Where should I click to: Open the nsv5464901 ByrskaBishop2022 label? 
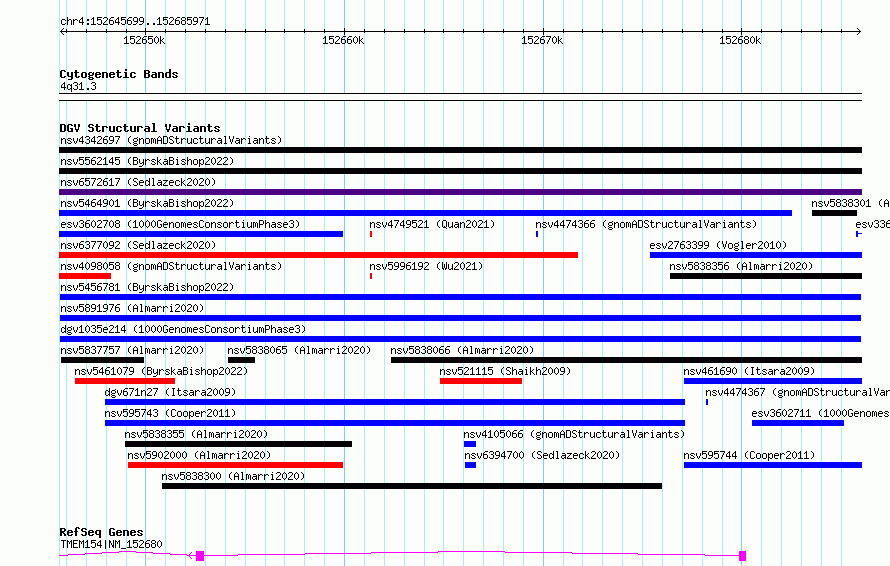[147, 203]
